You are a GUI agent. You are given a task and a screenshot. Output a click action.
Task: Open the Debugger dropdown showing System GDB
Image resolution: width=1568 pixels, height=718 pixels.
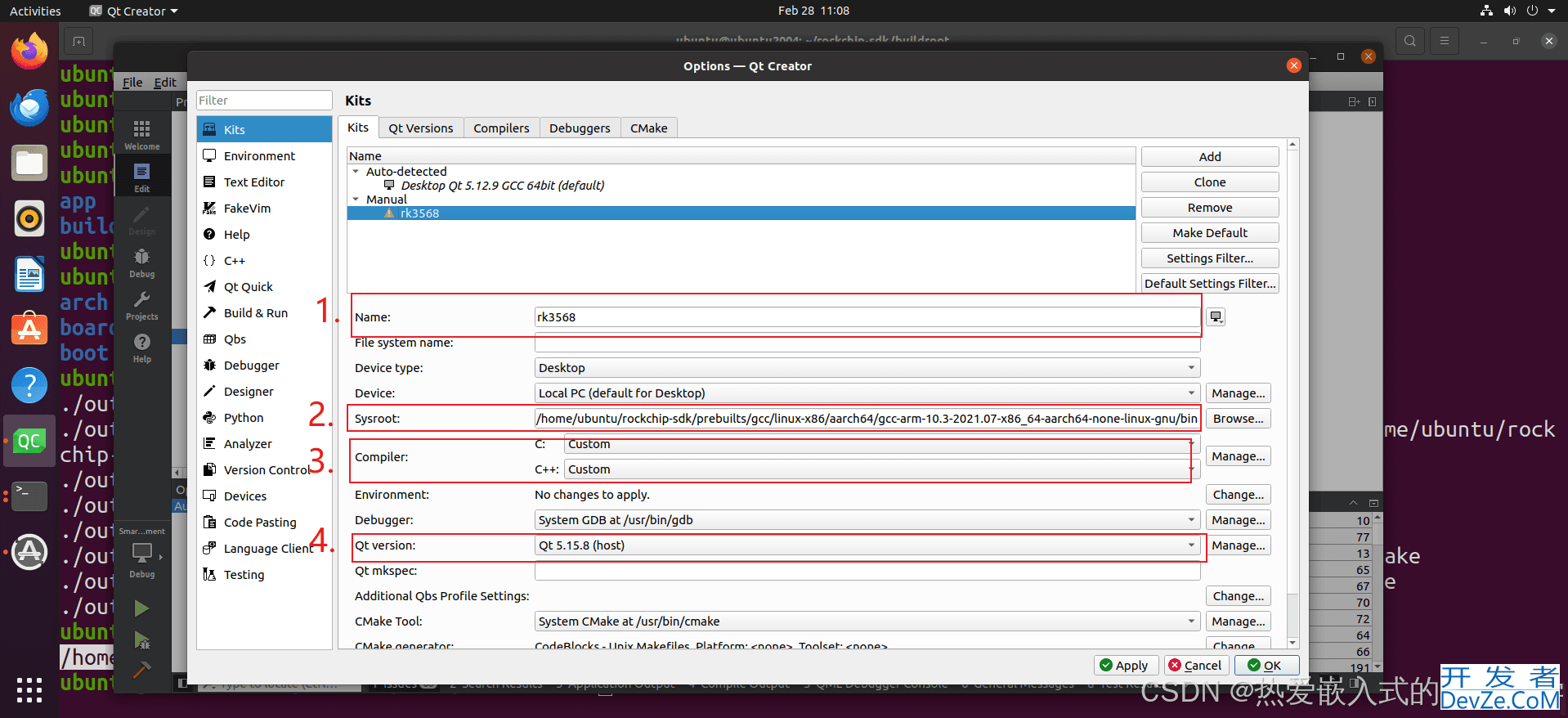click(867, 520)
